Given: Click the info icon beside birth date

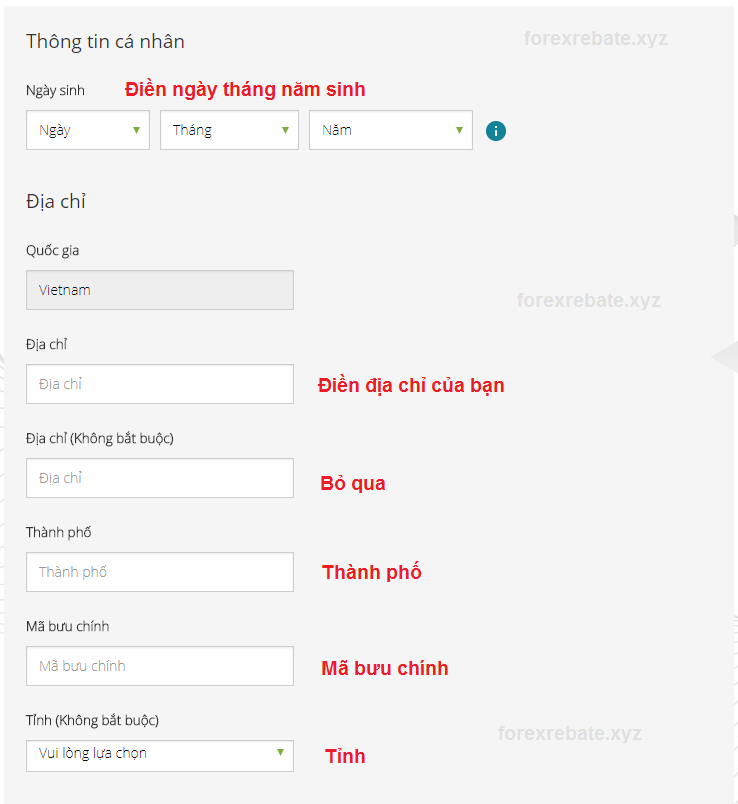Looking at the screenshot, I should click(x=496, y=131).
